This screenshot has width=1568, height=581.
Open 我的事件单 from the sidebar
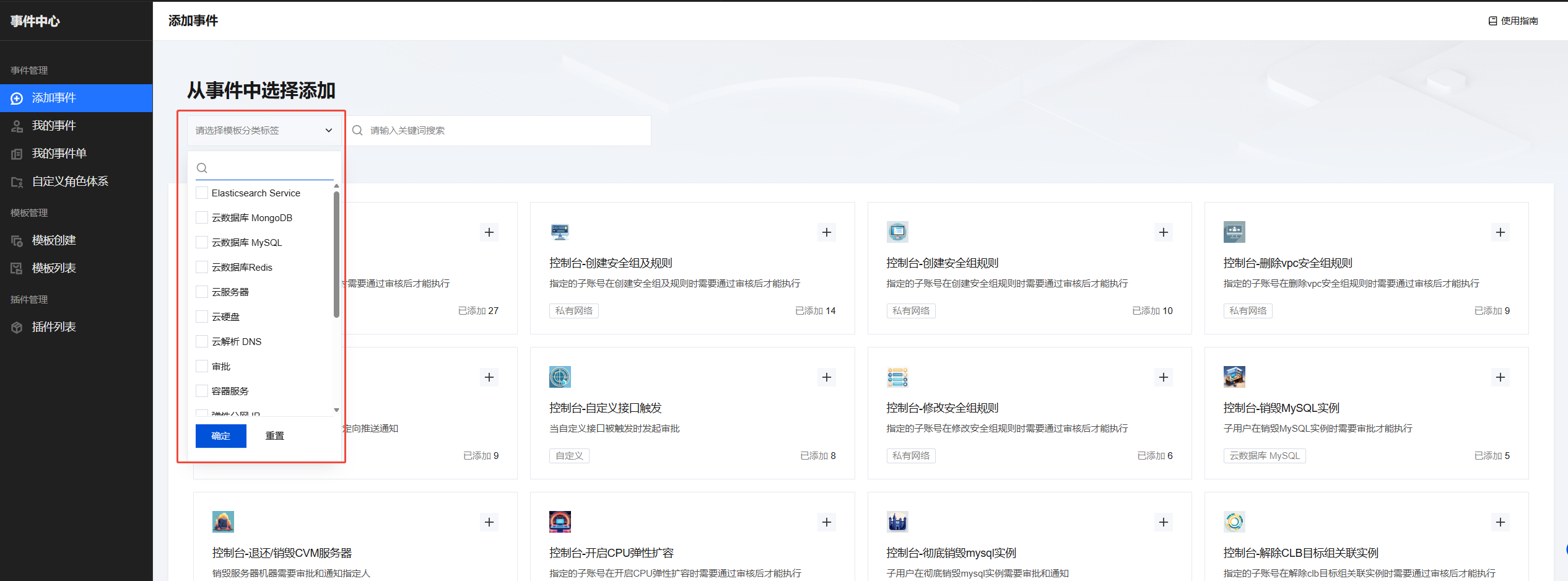(x=76, y=154)
